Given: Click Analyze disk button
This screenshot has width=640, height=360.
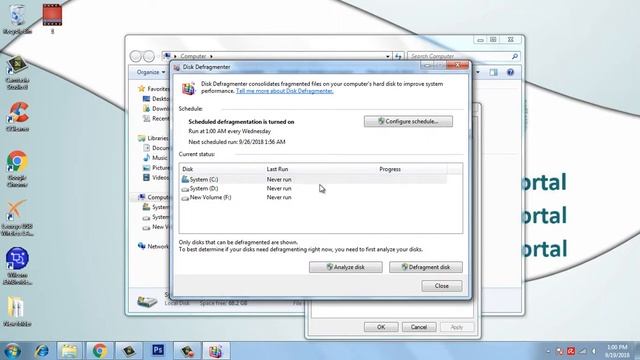Looking at the screenshot, I should pyautogui.click(x=346, y=267).
